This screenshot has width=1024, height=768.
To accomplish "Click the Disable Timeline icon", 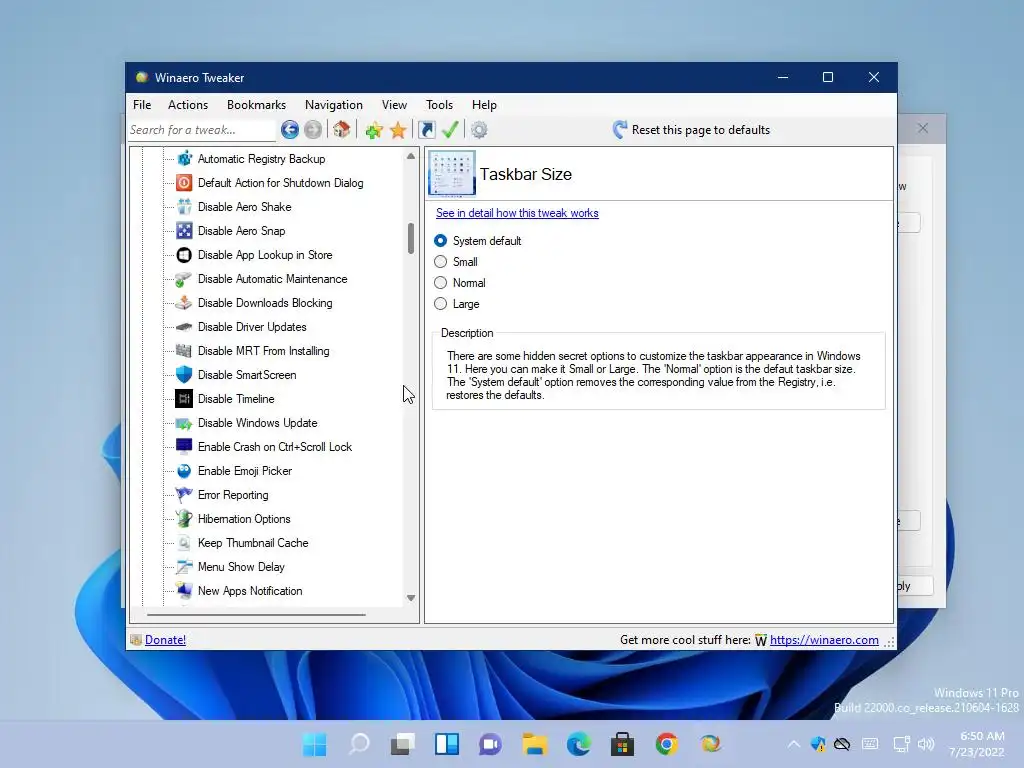I will (x=184, y=398).
